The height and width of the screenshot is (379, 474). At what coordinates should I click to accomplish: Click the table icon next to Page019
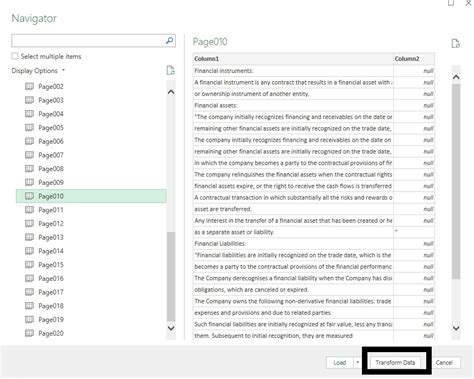[29, 319]
